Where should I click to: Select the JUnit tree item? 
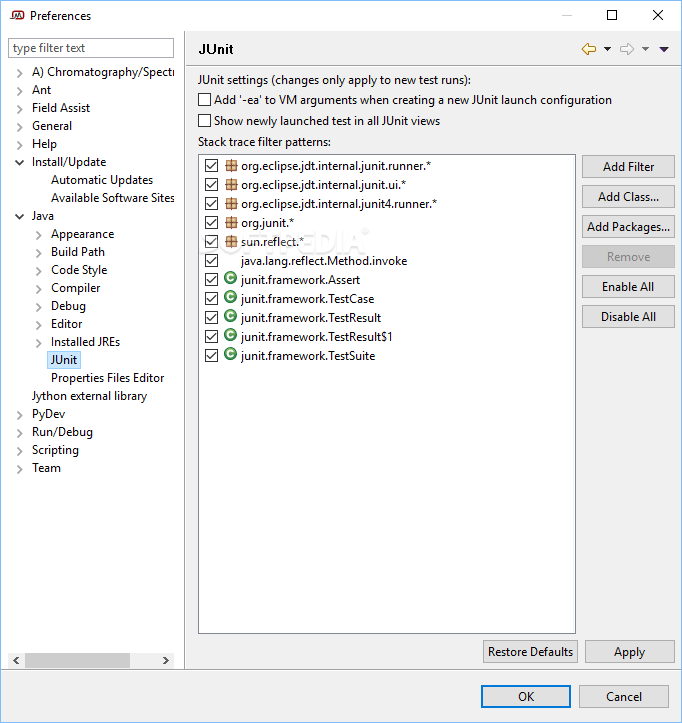64,360
